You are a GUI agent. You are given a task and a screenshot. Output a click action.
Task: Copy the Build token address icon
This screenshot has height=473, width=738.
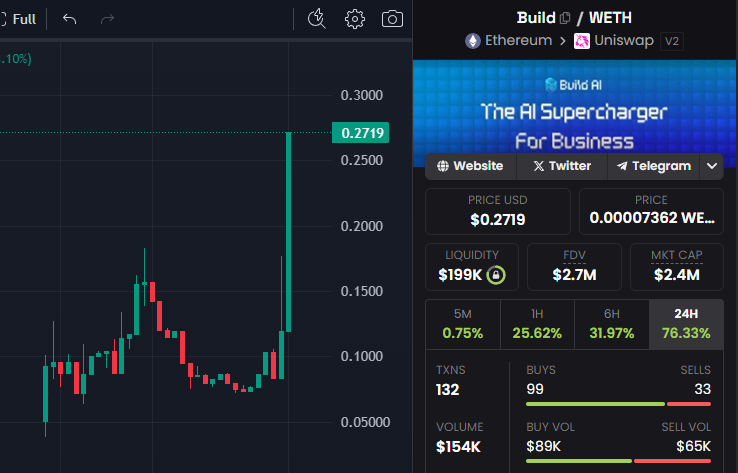pyautogui.click(x=565, y=18)
